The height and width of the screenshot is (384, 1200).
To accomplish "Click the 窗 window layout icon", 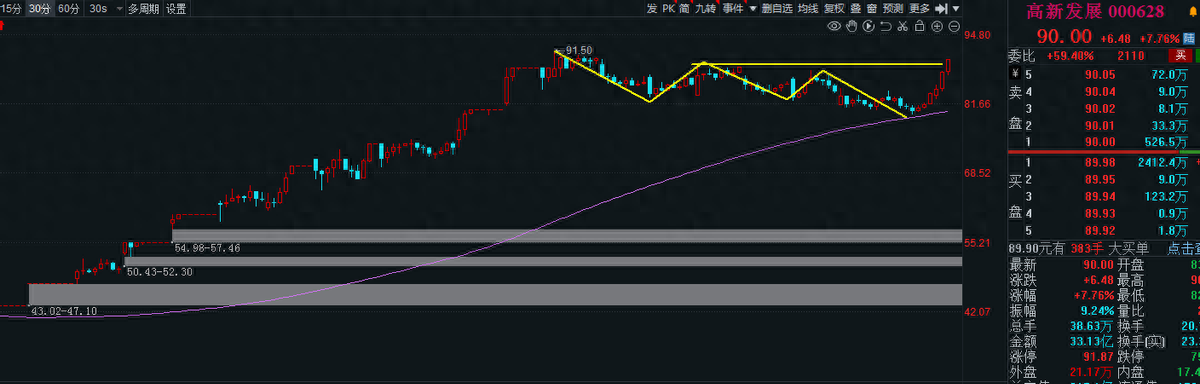I will [x=872, y=8].
